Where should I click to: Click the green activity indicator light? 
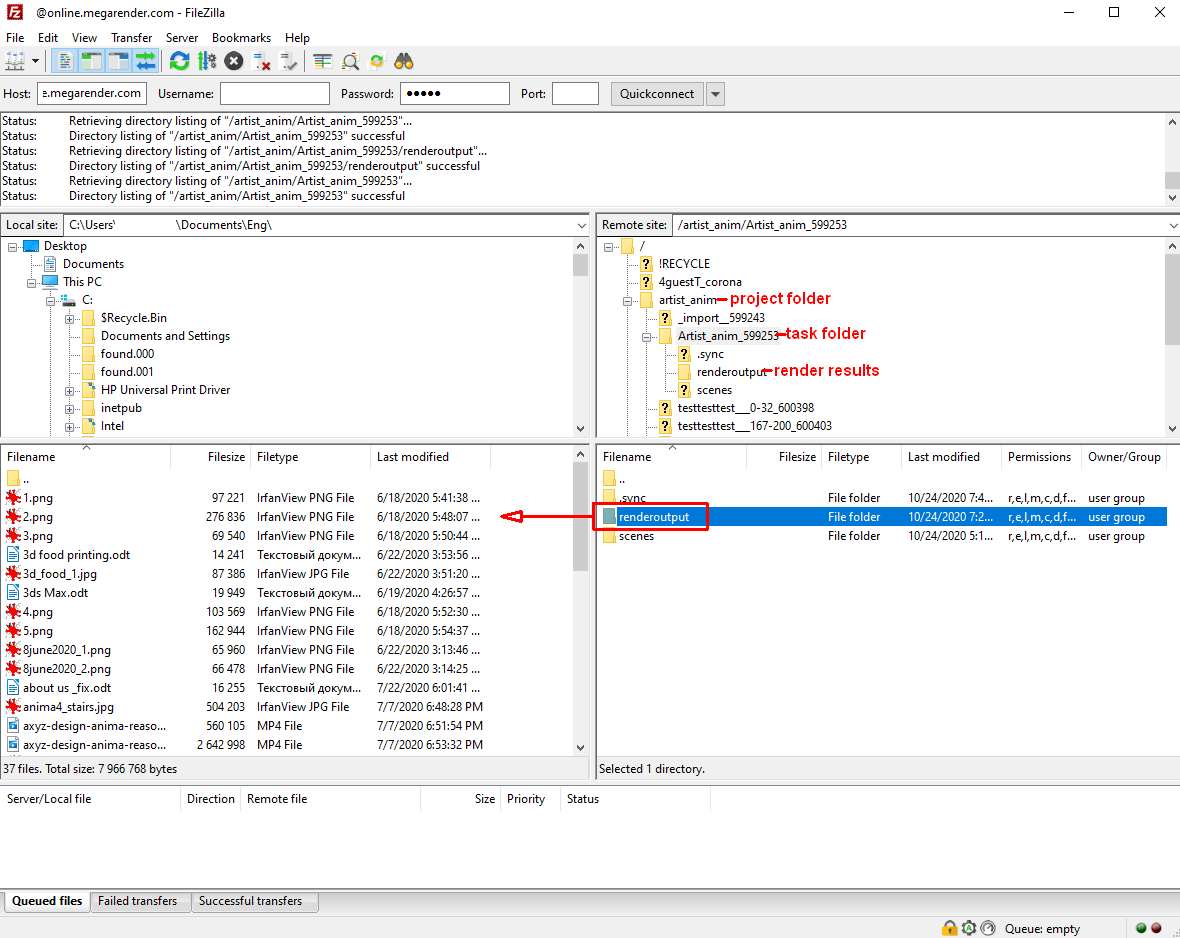pos(1141,928)
